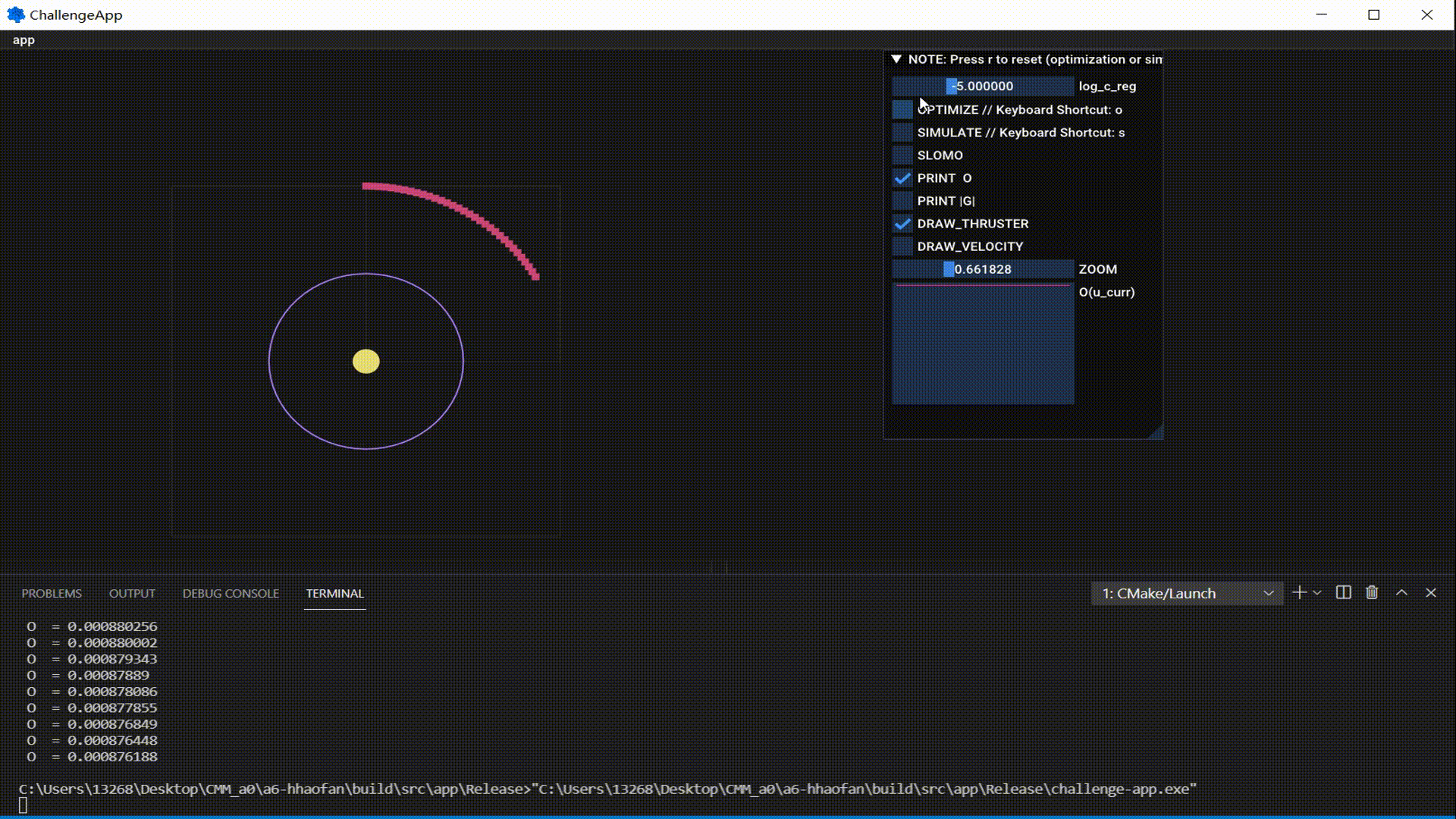Image resolution: width=1456 pixels, height=819 pixels.
Task: Kill terminal with trash icon
Action: pyautogui.click(x=1372, y=593)
